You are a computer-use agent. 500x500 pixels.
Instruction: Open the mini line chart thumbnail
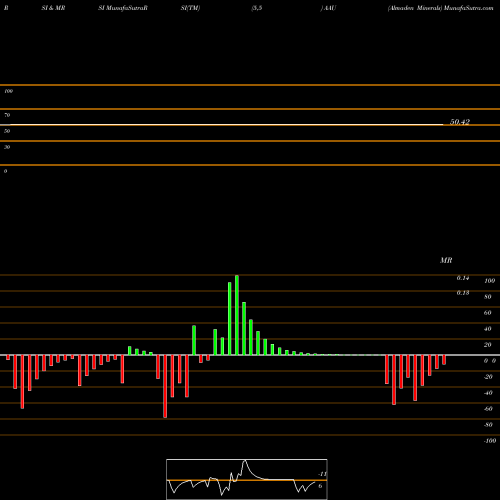[247, 479]
